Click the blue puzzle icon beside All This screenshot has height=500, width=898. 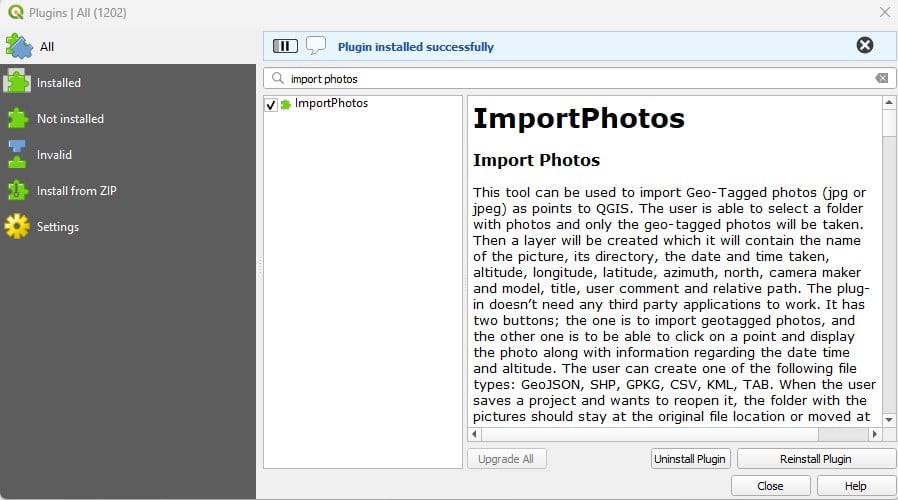(19, 46)
